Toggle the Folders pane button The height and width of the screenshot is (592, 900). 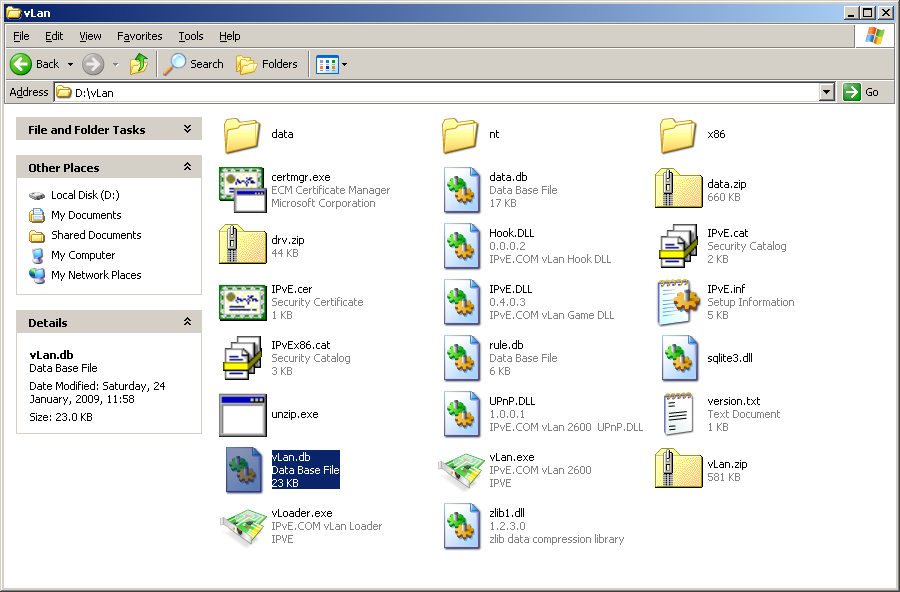click(267, 64)
